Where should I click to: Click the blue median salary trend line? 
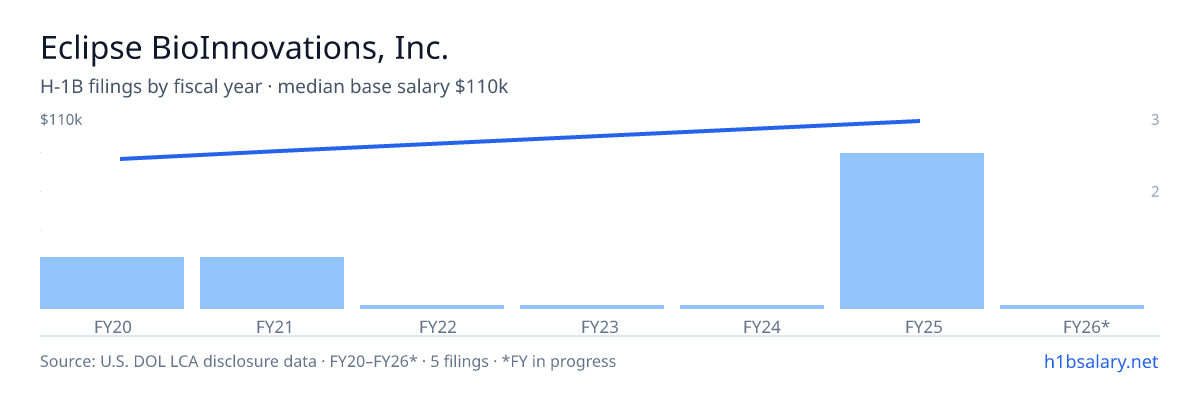520,140
